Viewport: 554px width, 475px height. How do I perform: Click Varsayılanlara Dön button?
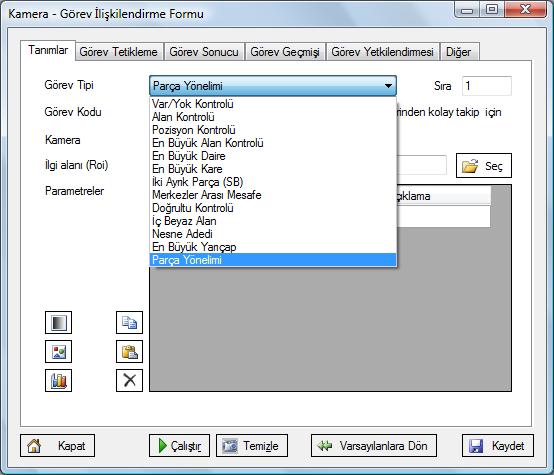coord(374,446)
